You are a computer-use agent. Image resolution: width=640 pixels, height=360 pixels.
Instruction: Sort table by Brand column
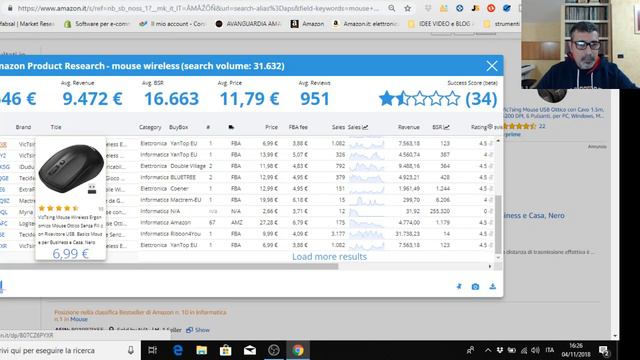click(23, 127)
